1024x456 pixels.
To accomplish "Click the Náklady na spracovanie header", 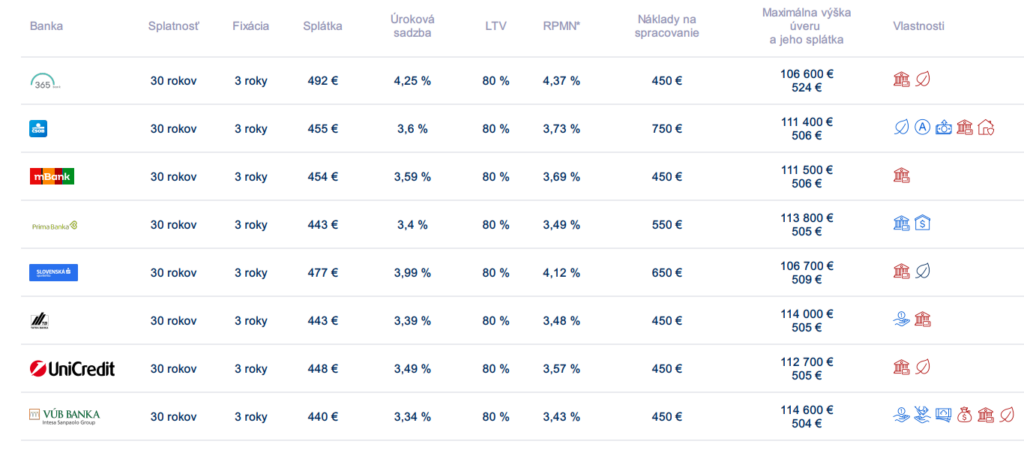I will (666, 26).
